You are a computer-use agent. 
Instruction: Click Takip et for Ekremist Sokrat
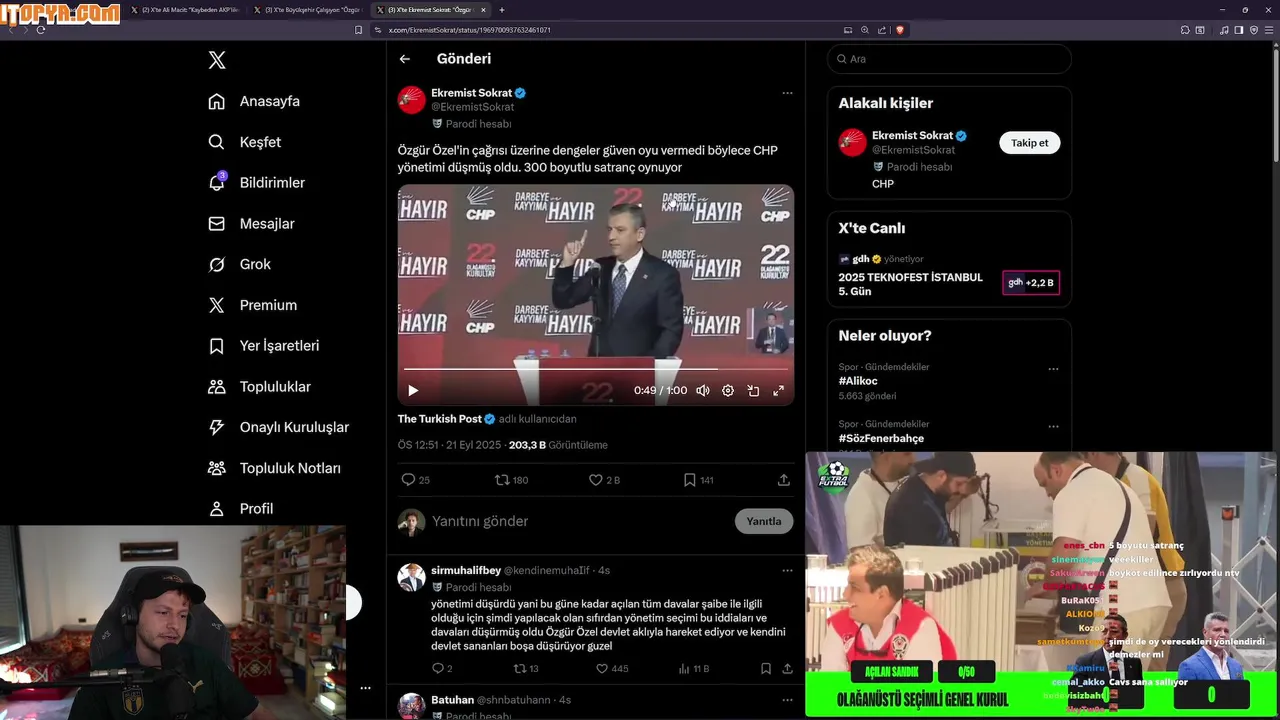click(x=1029, y=143)
